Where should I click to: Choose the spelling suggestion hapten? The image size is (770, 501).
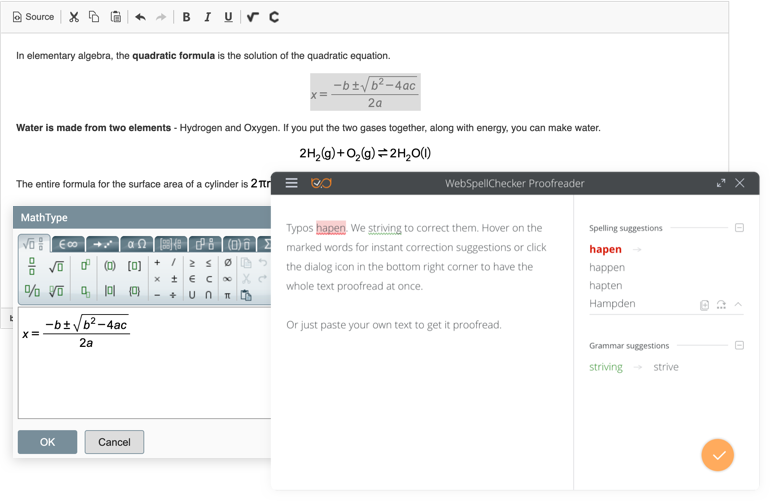(605, 285)
